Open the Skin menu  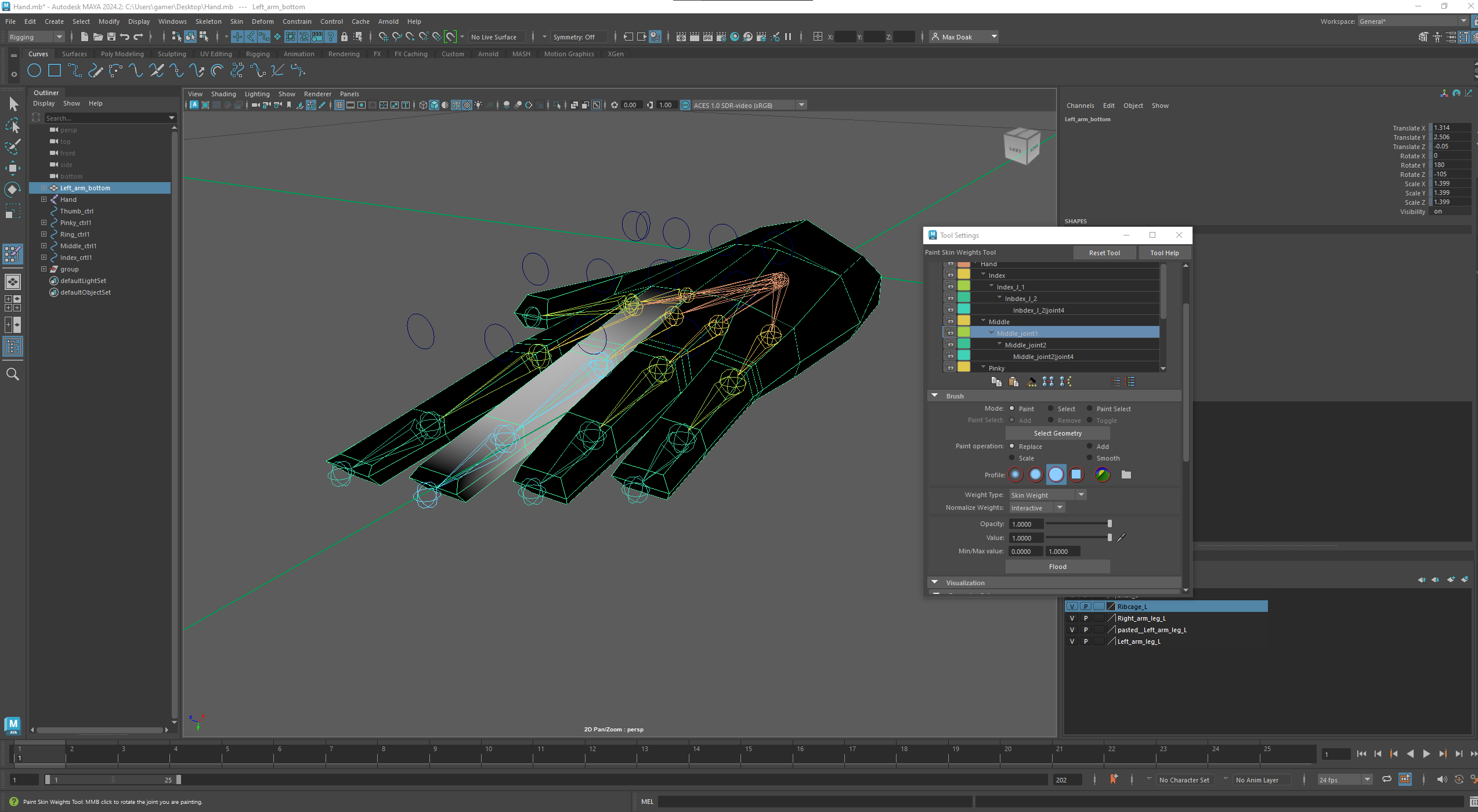(x=236, y=21)
